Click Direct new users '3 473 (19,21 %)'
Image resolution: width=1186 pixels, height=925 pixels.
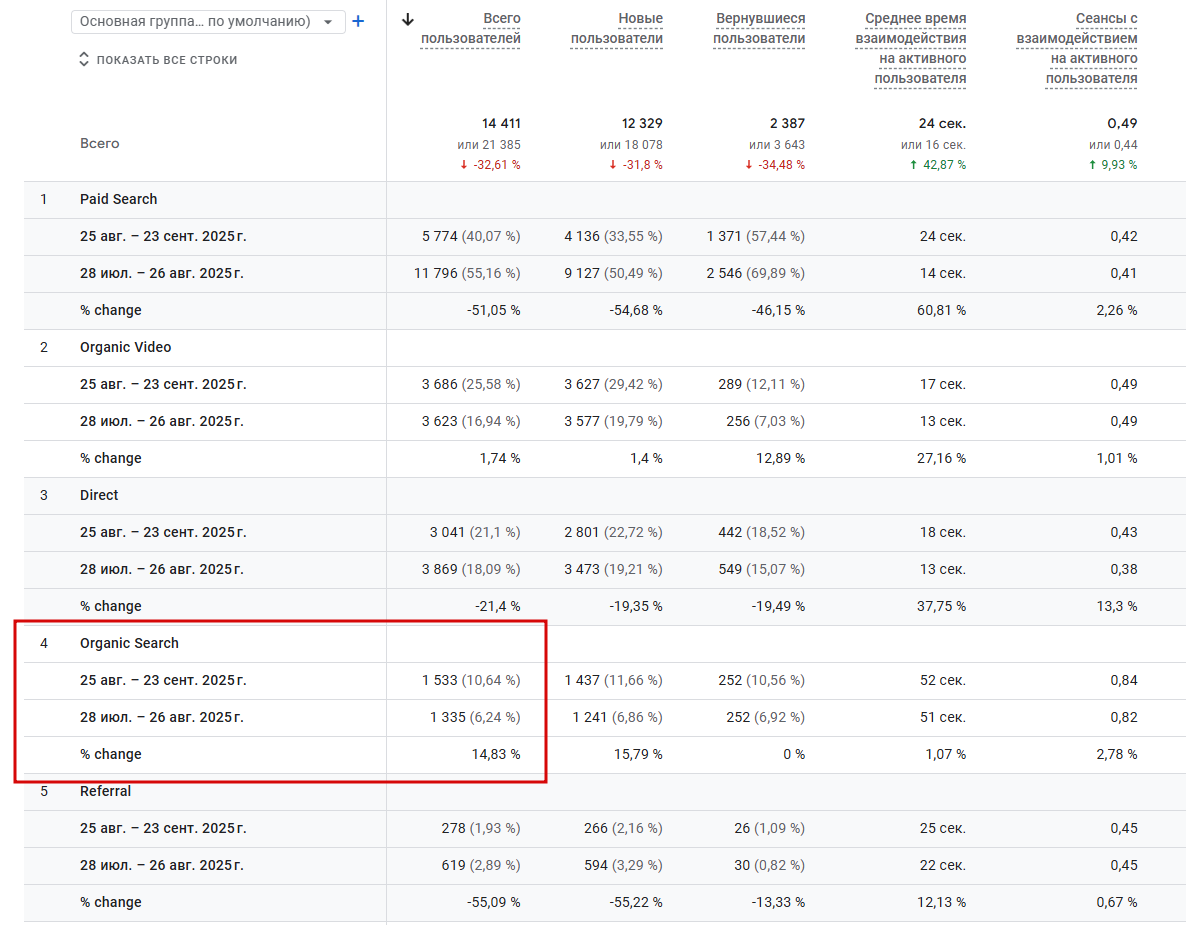tap(613, 570)
